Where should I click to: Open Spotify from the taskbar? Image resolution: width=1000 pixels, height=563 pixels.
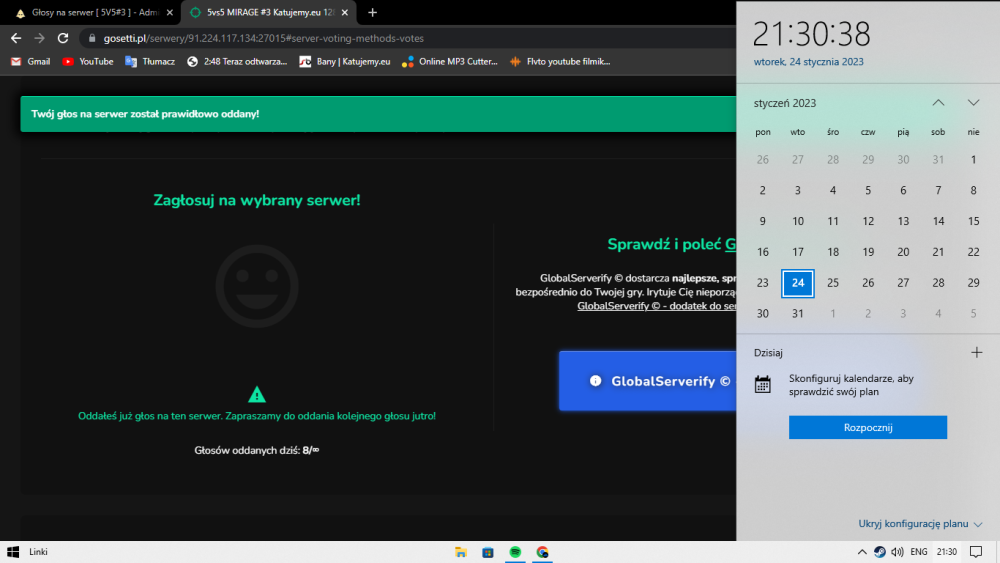coord(515,552)
